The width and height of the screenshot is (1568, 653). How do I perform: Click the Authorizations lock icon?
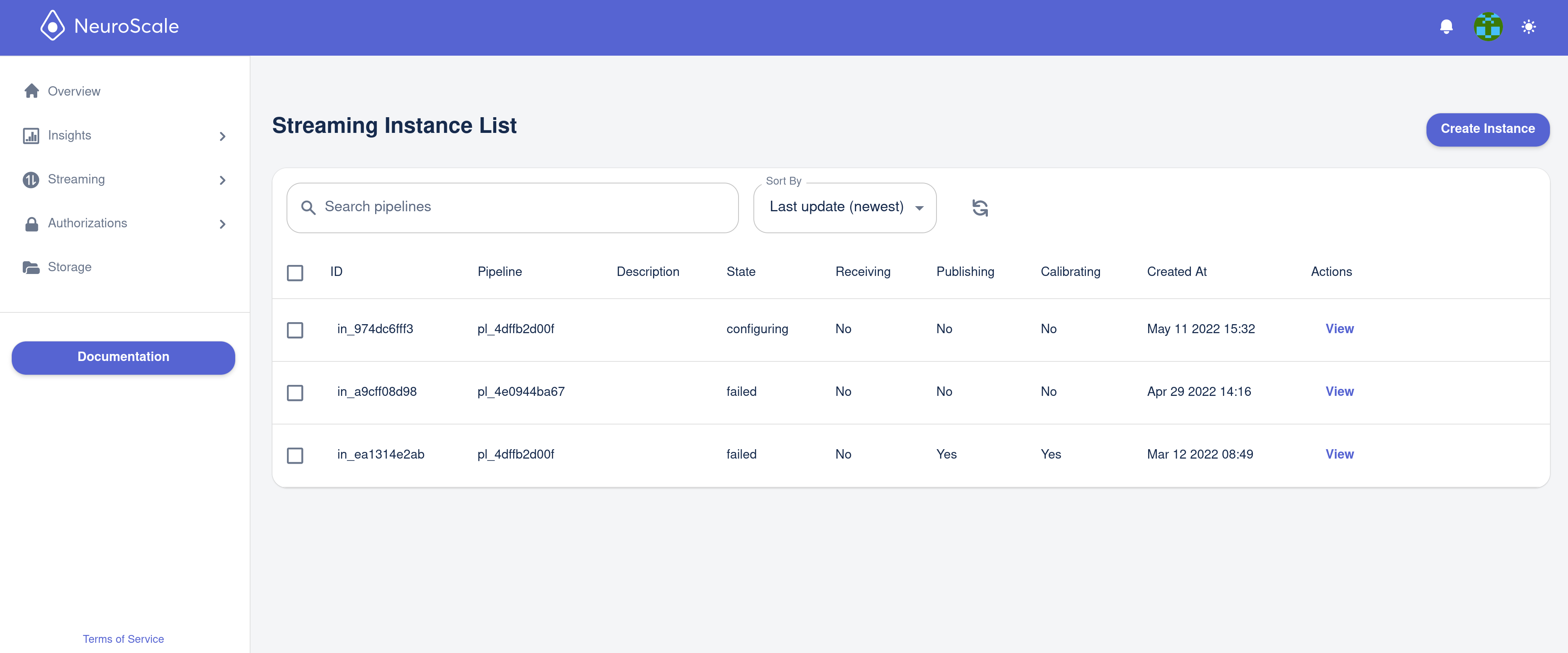pyautogui.click(x=31, y=224)
